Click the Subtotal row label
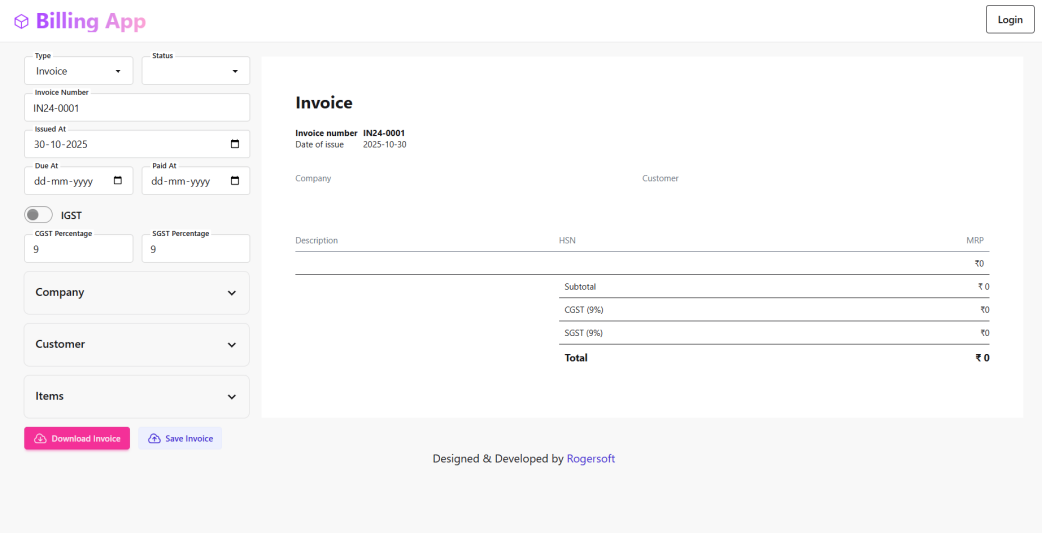 580,287
